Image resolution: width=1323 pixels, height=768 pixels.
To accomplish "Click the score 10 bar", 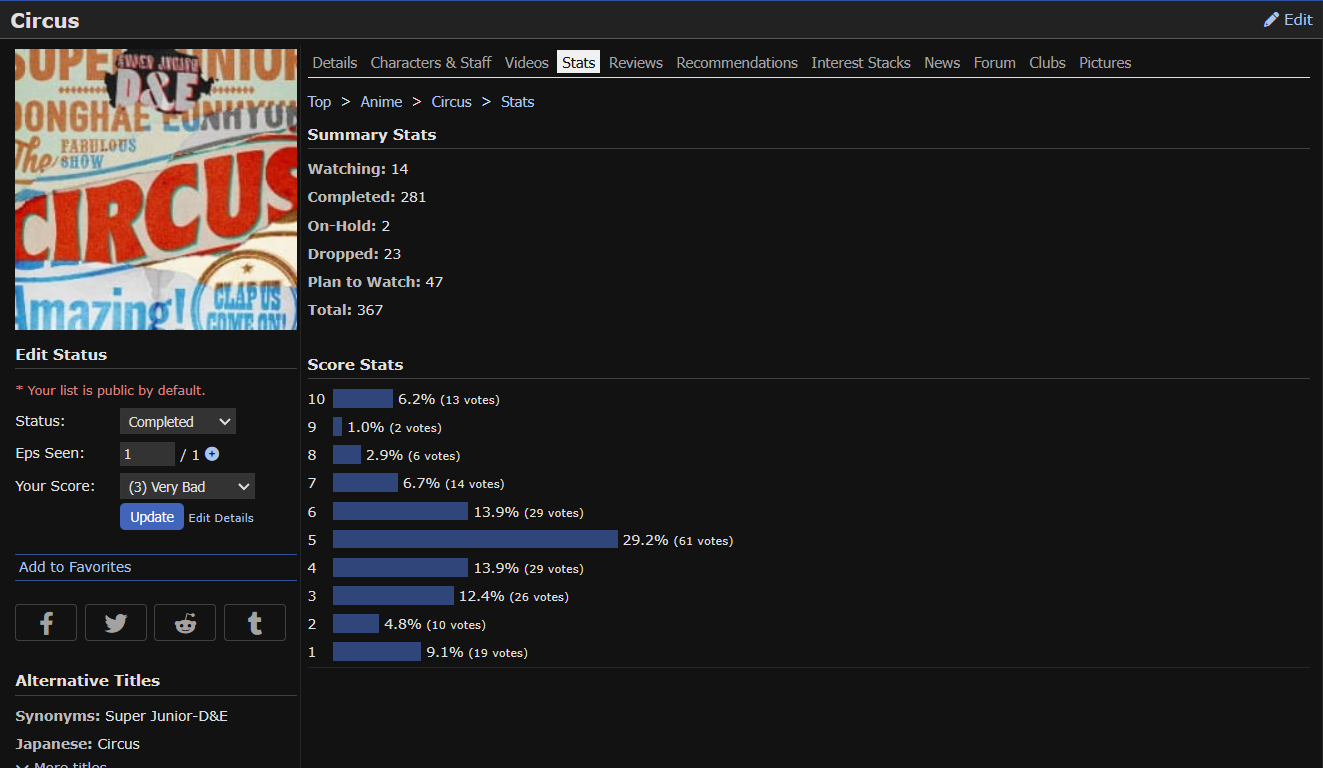I will (x=363, y=399).
